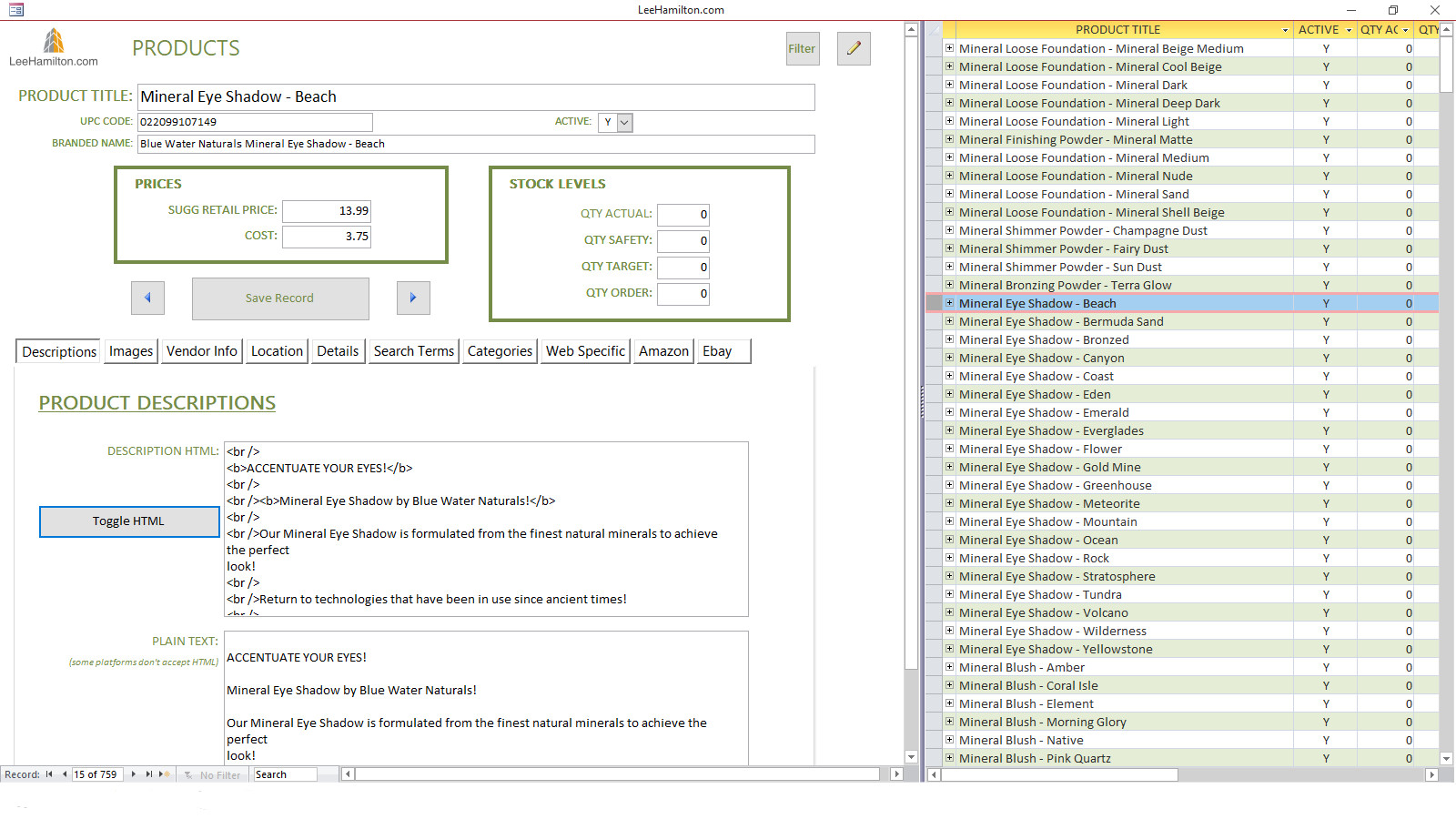Go to previous record in record navigator
This screenshot has width=1456, height=819.
[64, 774]
